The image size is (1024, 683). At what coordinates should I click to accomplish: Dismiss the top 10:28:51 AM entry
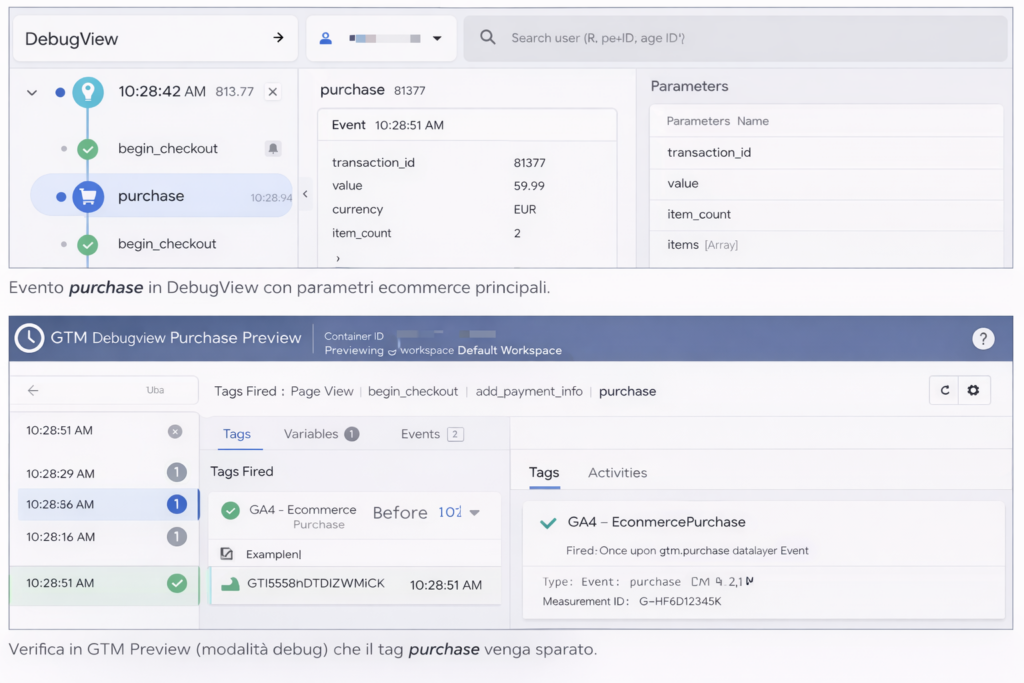175,431
